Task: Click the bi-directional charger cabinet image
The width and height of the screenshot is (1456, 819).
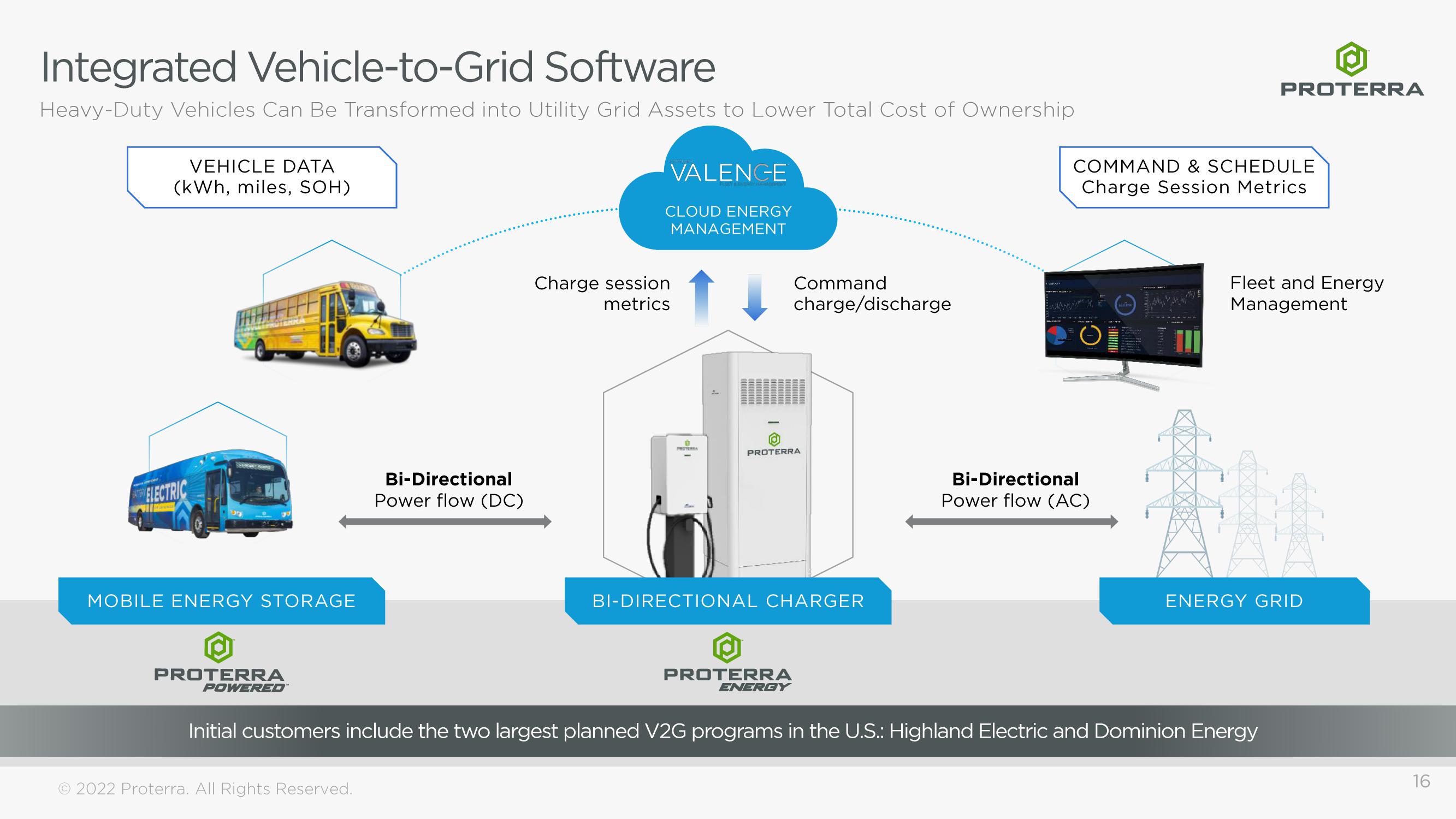Action: pyautogui.click(x=757, y=465)
